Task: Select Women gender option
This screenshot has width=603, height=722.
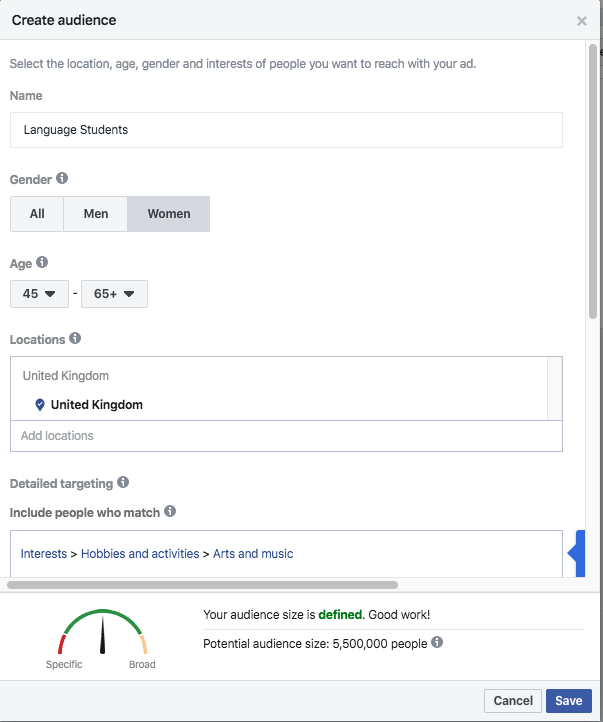Action: (168, 214)
